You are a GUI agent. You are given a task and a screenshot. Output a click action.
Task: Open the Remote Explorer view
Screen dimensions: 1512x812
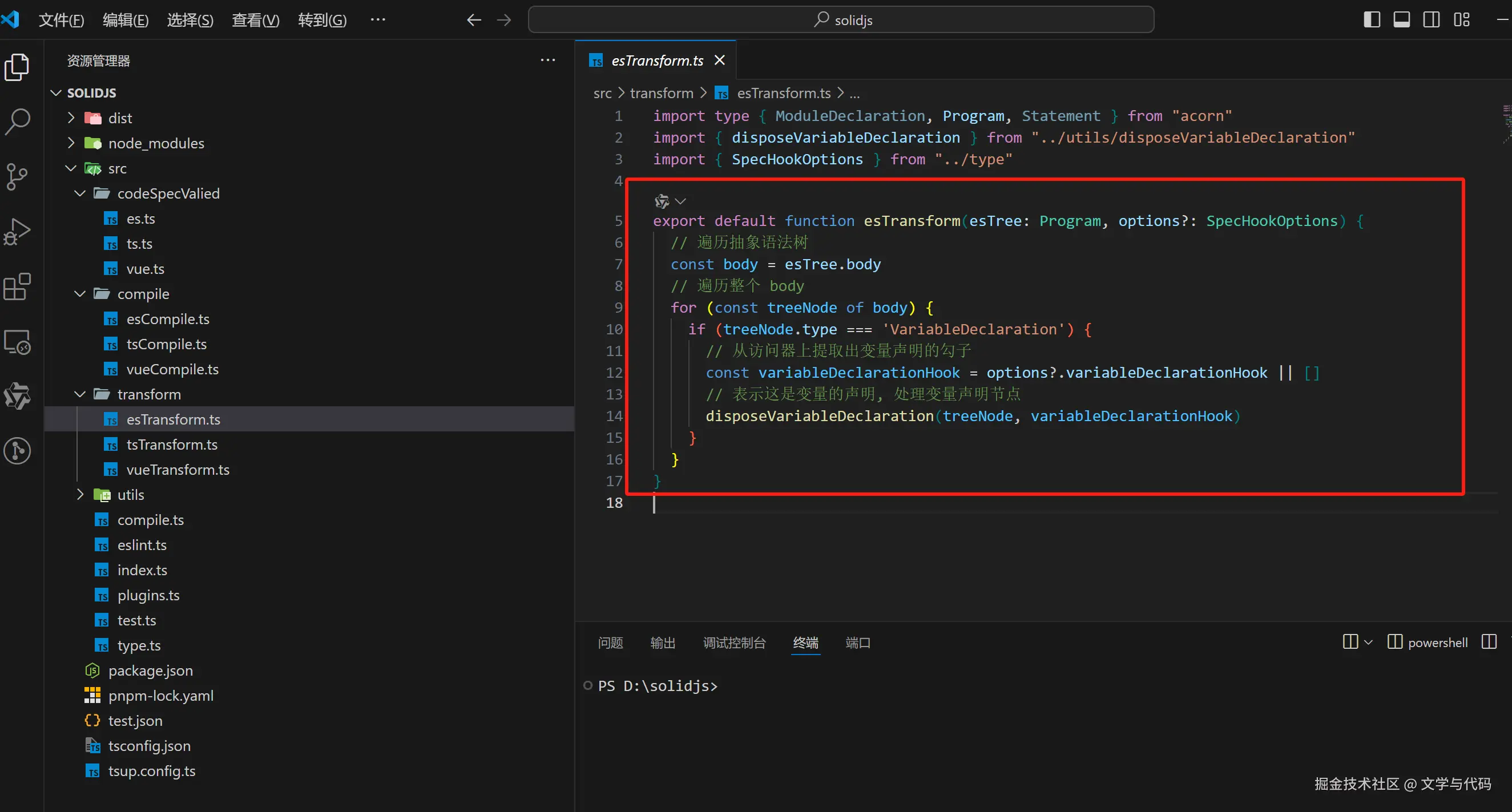18,341
